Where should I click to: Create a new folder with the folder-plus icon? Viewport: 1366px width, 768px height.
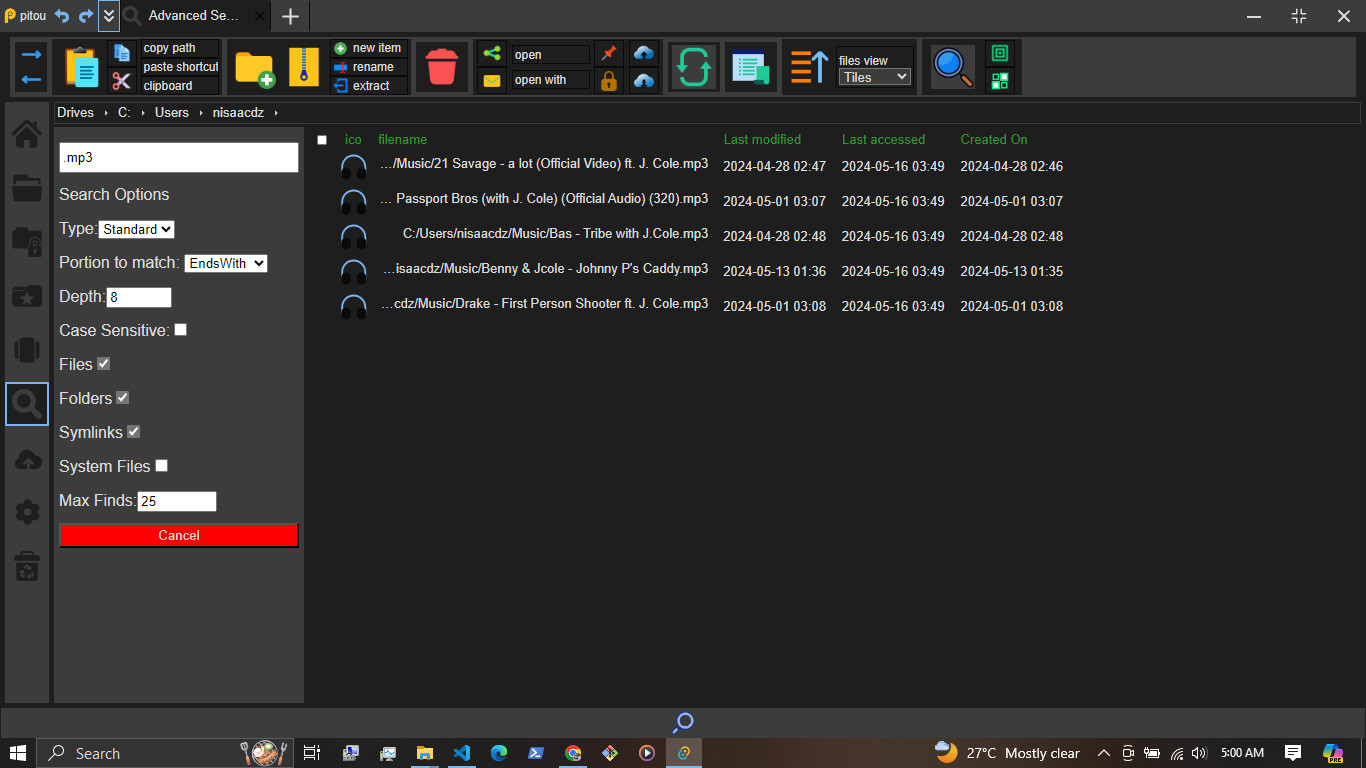tap(255, 67)
